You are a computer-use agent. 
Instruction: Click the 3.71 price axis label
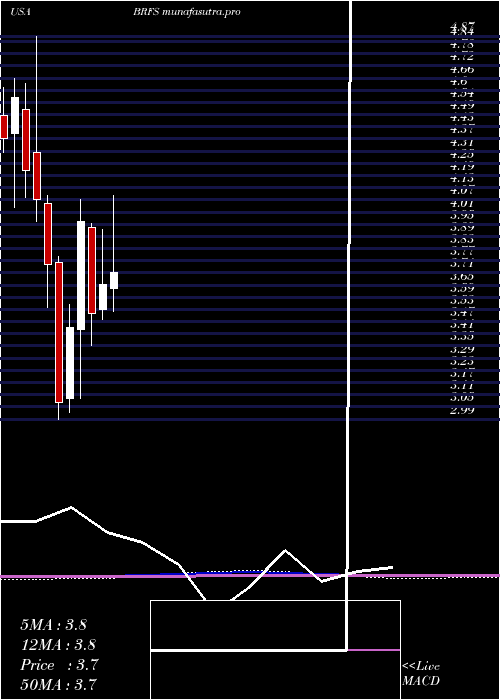coord(462,264)
